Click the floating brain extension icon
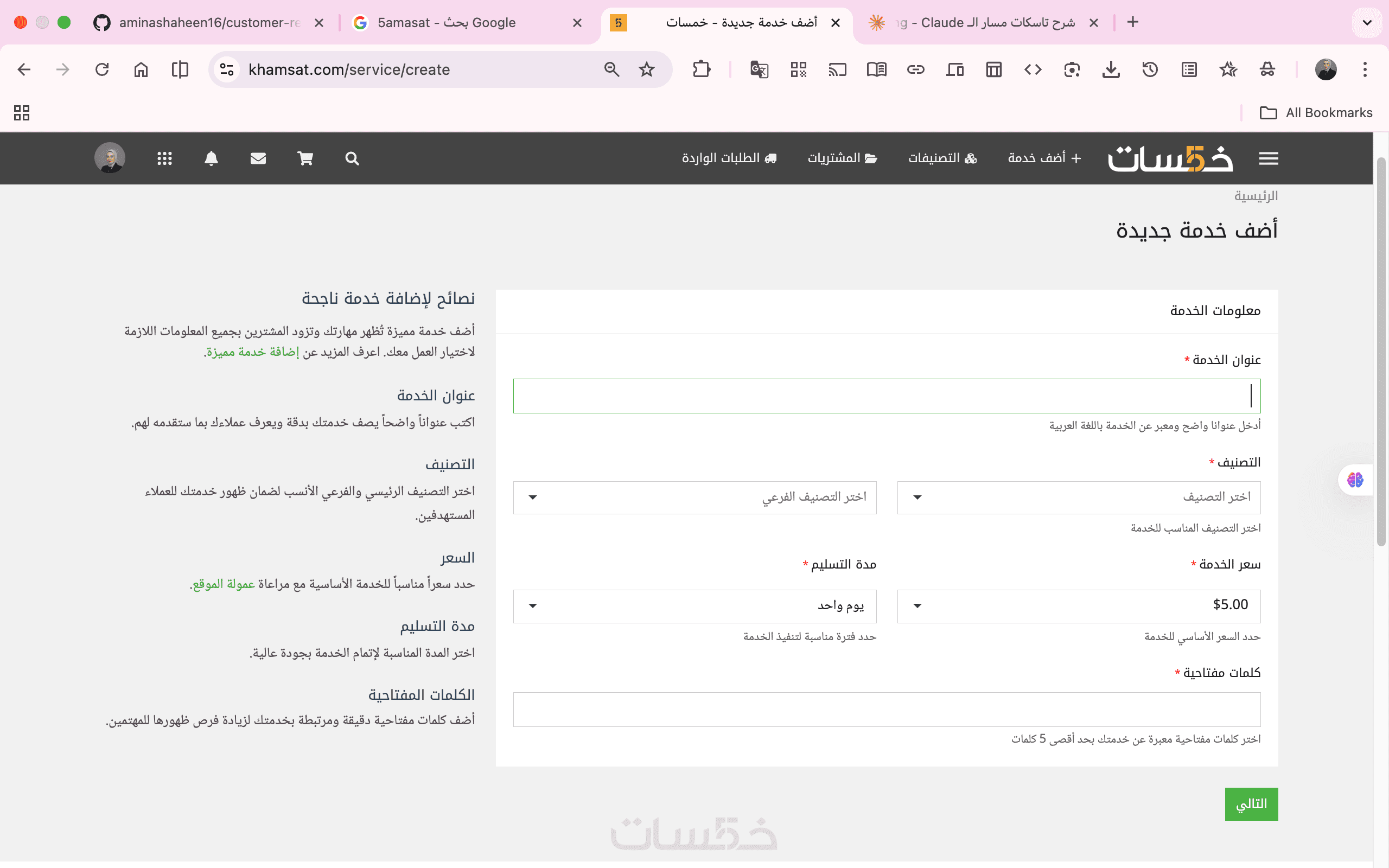The width and height of the screenshot is (1389, 868). pos(1355,480)
